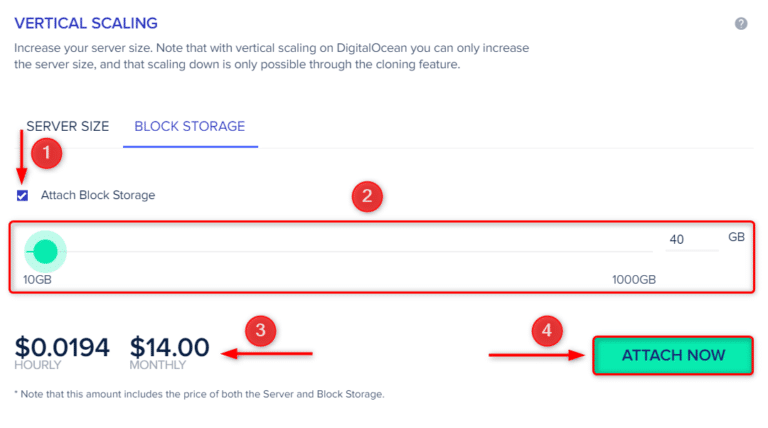Image resolution: width=768 pixels, height=428 pixels.
Task: Click the $0.0194 hourly price
Action: coord(62,347)
